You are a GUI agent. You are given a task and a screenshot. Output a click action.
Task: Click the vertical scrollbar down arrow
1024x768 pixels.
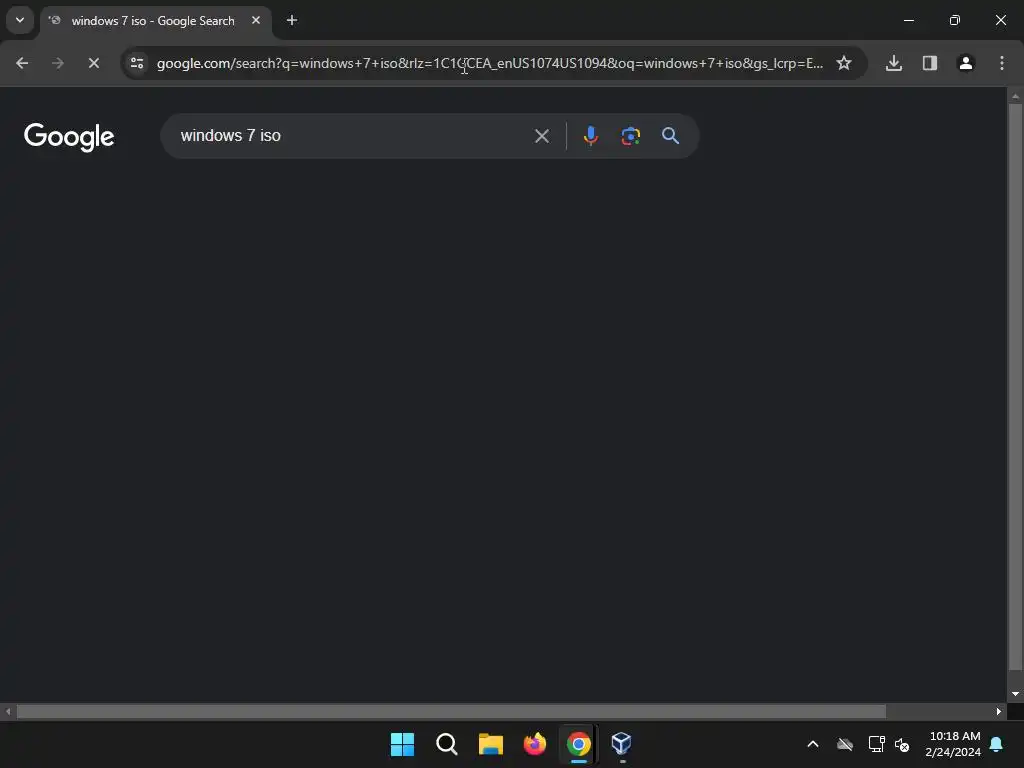(1015, 694)
